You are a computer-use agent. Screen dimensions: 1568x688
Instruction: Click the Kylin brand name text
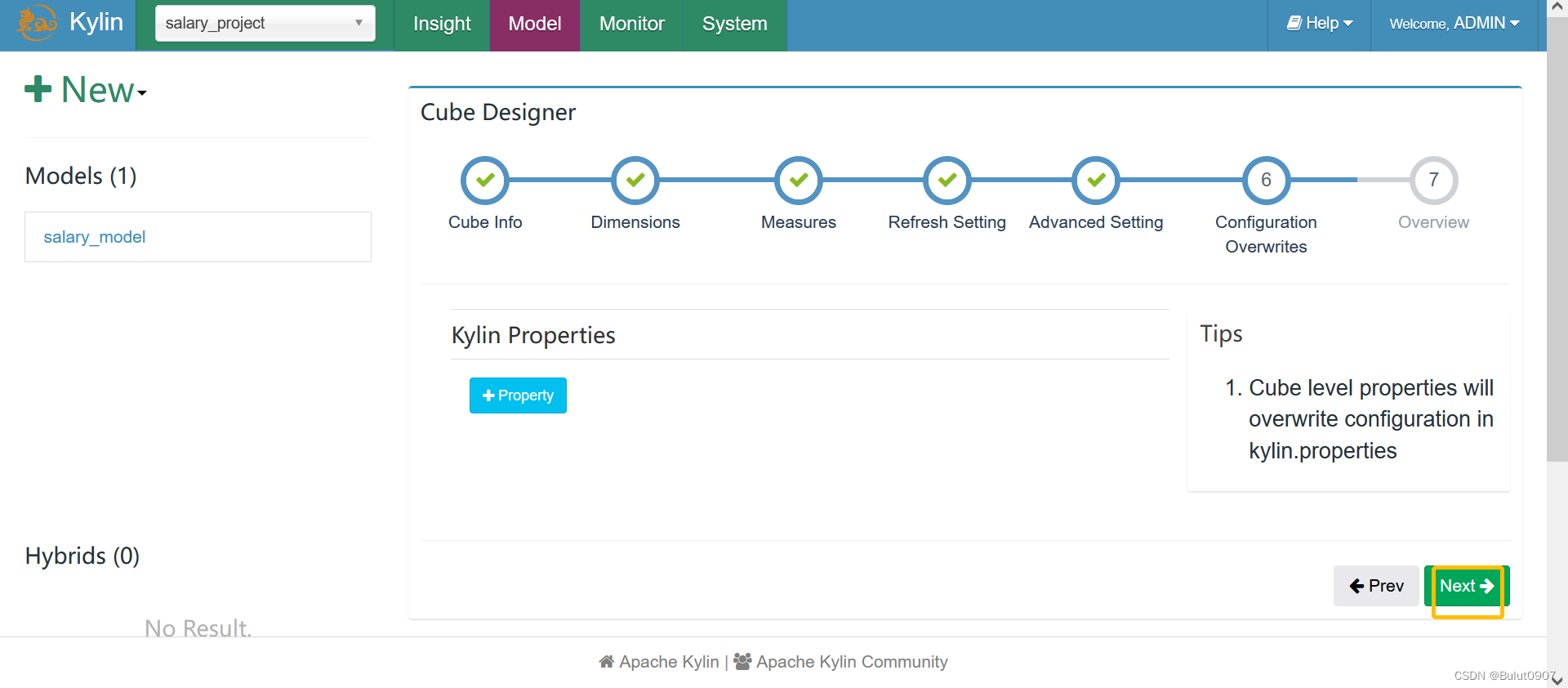pyautogui.click(x=96, y=22)
